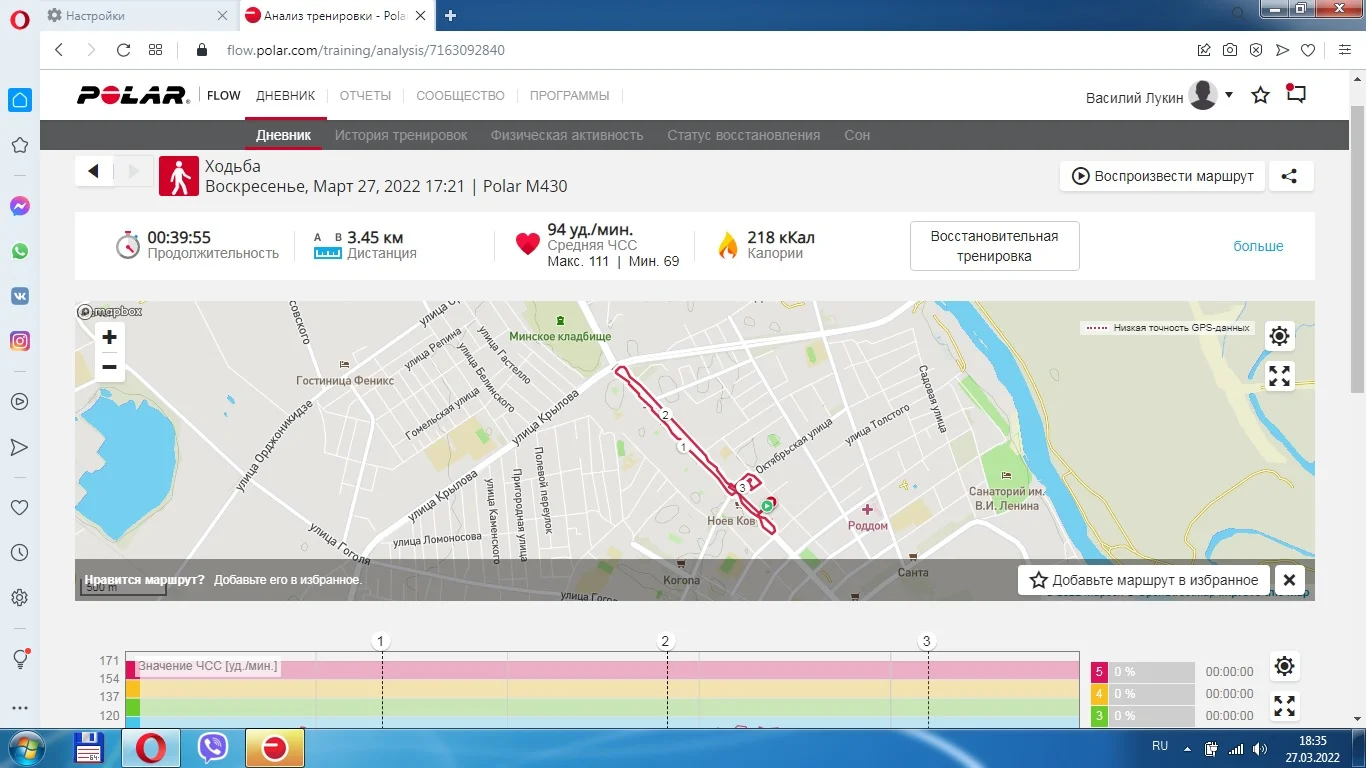Open Viber from the Windows taskbar
Viewport: 1366px width, 768px height.
coord(213,748)
